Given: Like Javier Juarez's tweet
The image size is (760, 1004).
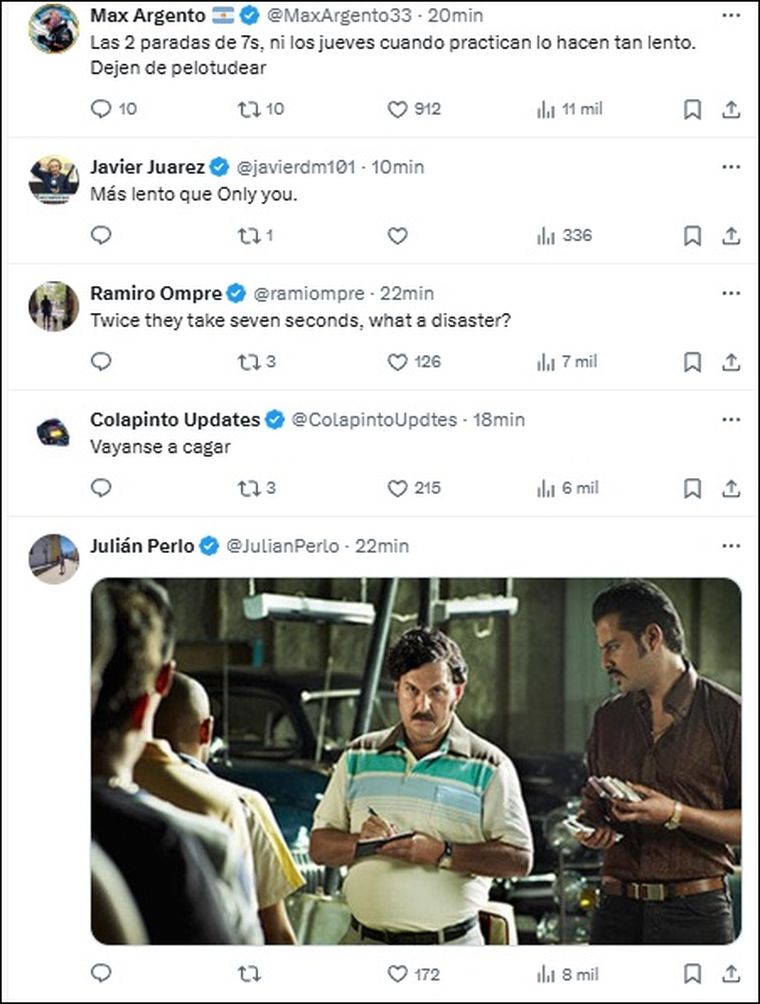Looking at the screenshot, I should click(398, 235).
